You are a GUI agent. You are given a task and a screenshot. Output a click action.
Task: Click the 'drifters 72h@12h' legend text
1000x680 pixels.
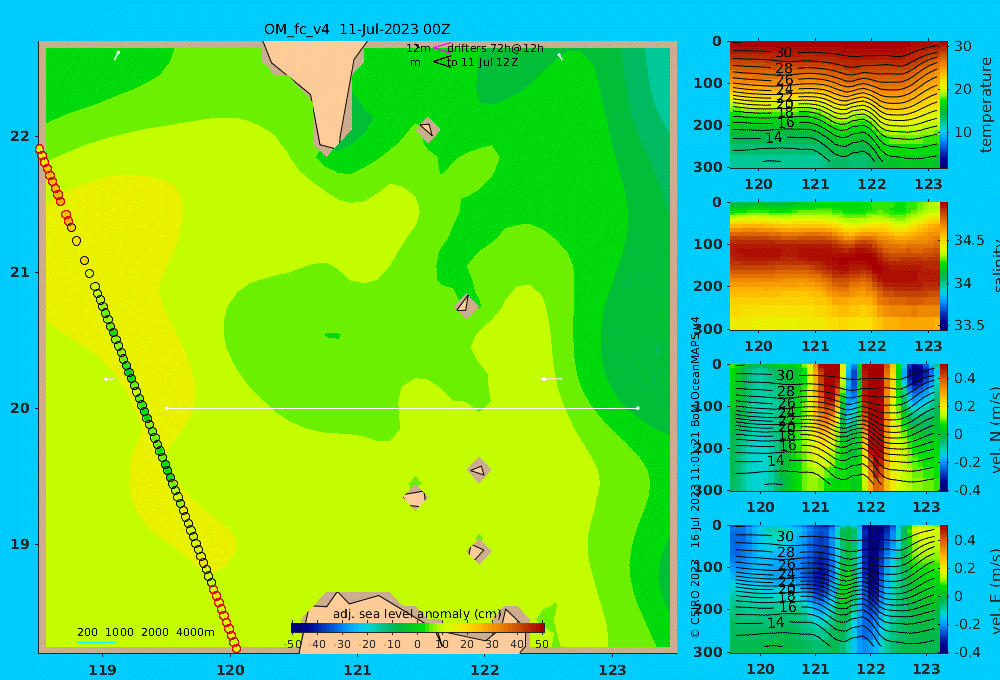point(496,48)
